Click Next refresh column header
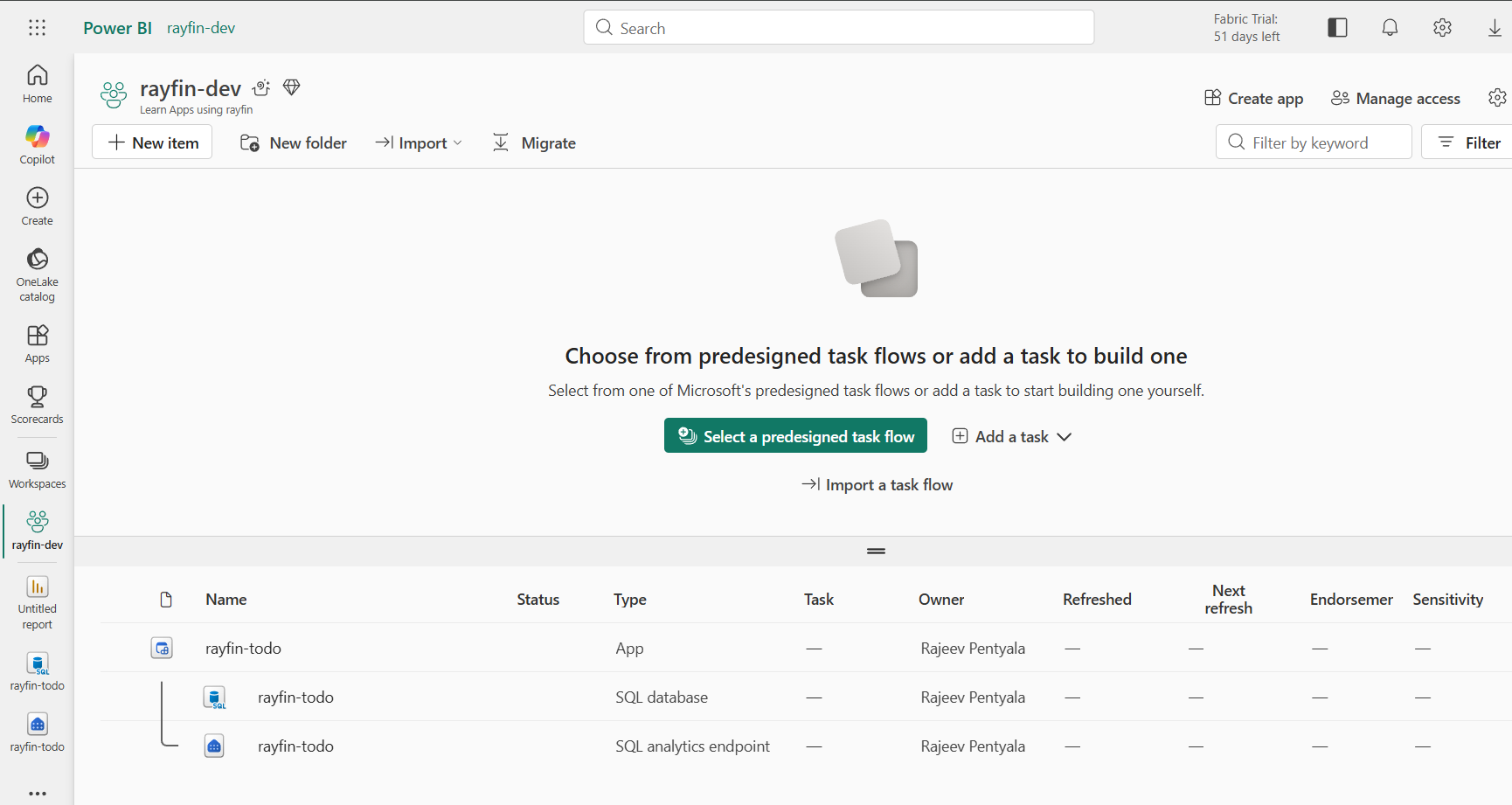Viewport: 1512px width, 805px height. (1228, 600)
